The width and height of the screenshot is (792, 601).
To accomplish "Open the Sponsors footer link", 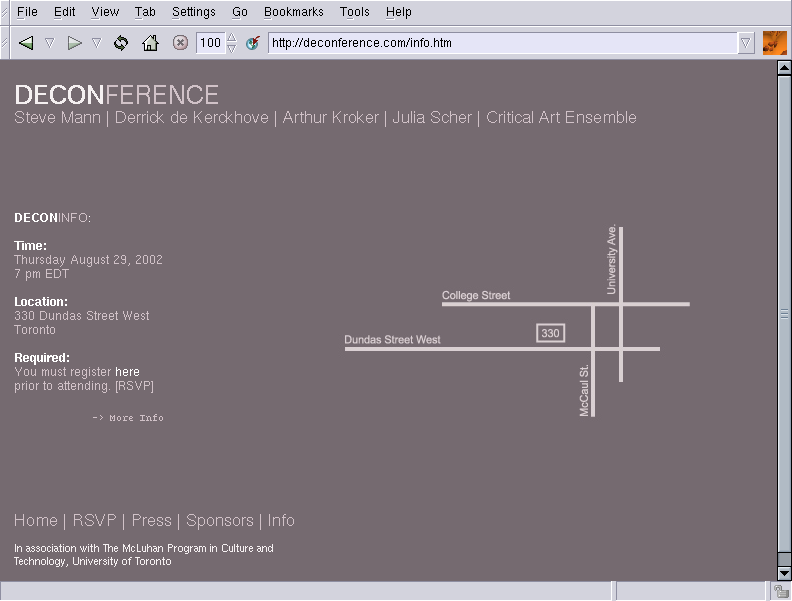I will point(219,520).
